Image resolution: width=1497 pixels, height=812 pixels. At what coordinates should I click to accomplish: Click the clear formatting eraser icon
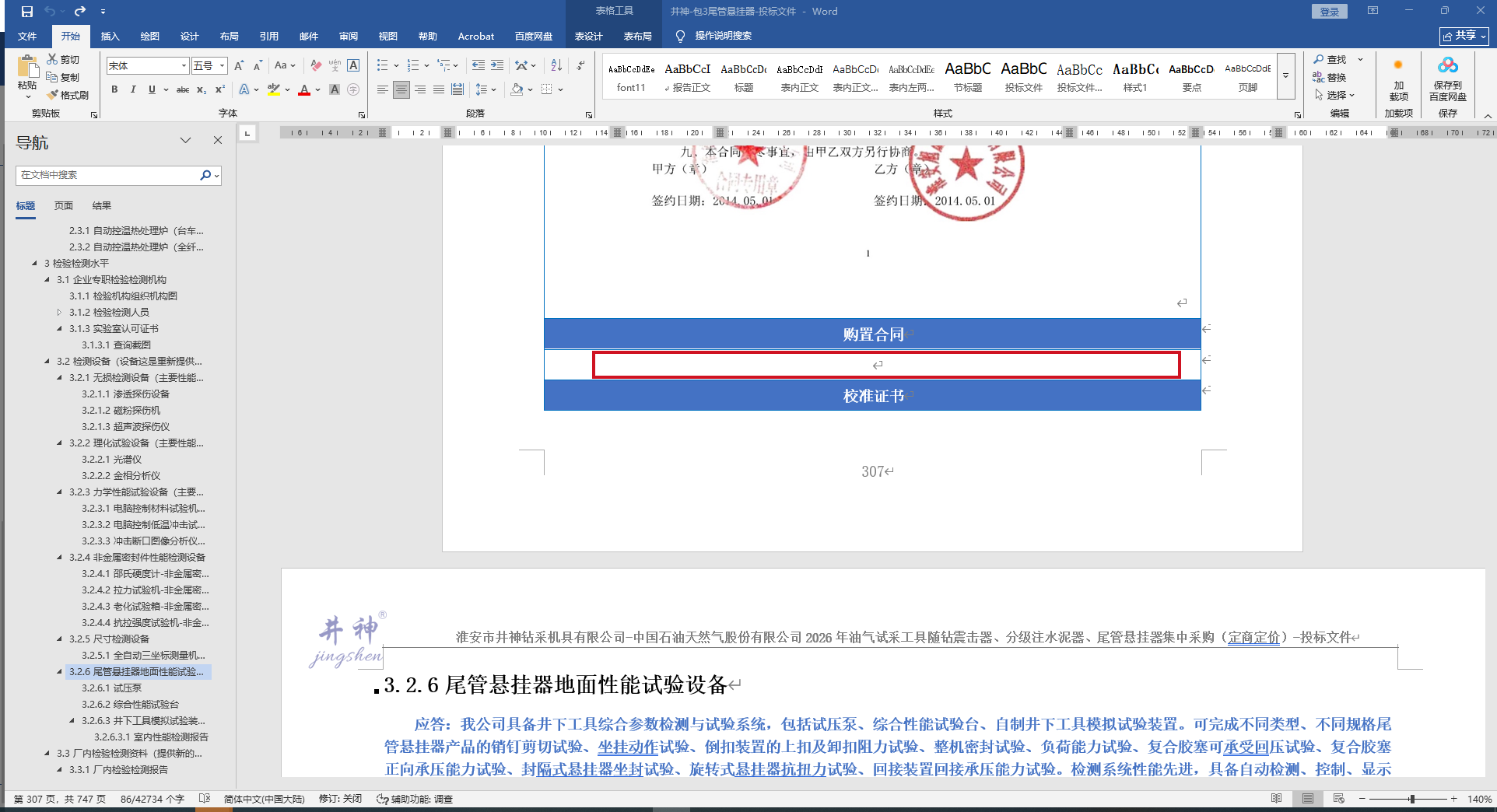click(315, 65)
